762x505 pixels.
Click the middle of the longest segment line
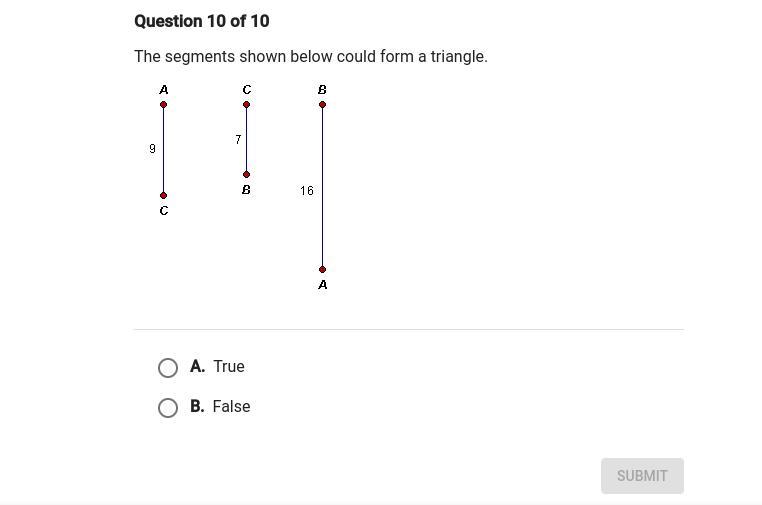point(322,187)
